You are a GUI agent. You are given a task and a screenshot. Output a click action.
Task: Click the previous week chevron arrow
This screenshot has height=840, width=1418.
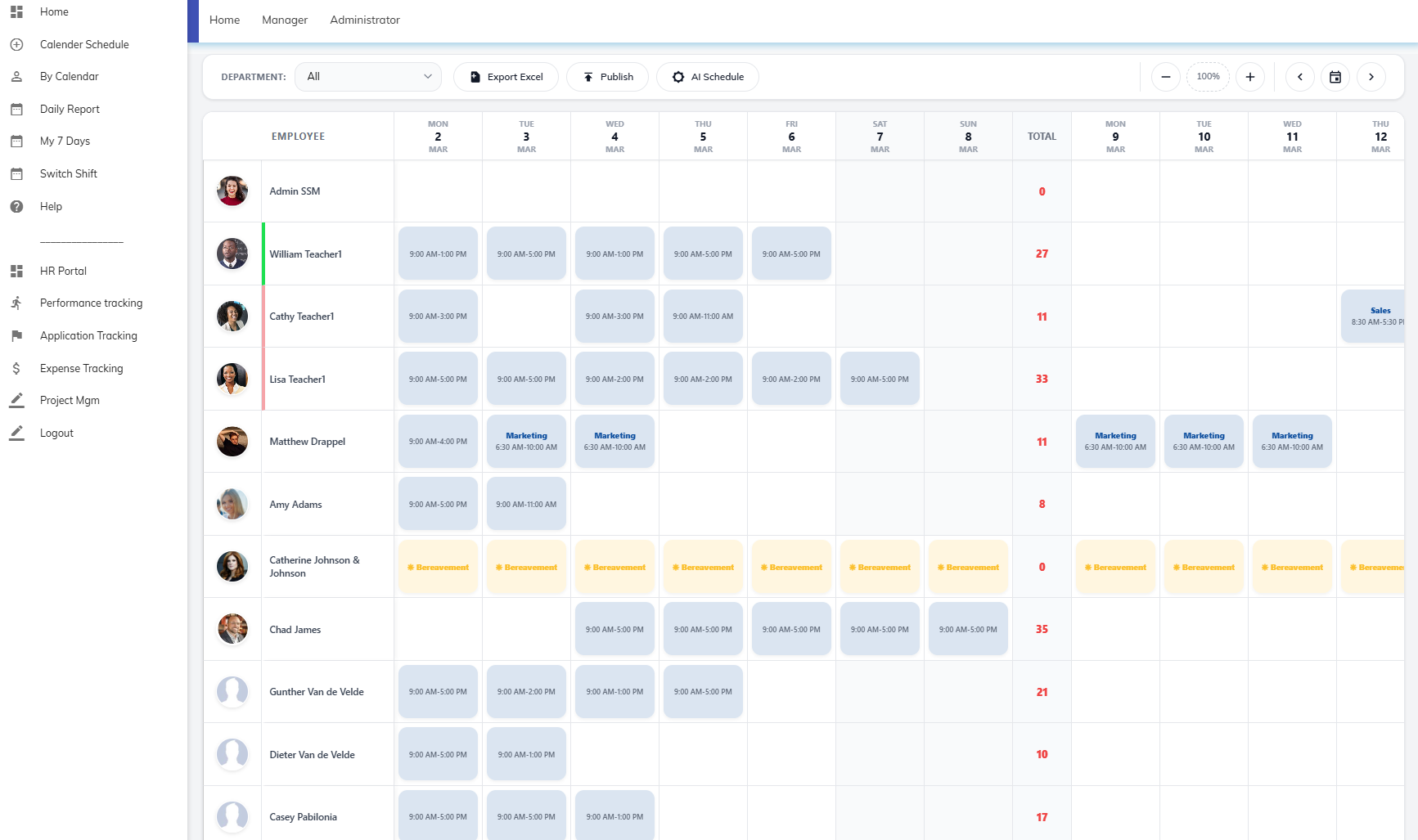pyautogui.click(x=1299, y=76)
